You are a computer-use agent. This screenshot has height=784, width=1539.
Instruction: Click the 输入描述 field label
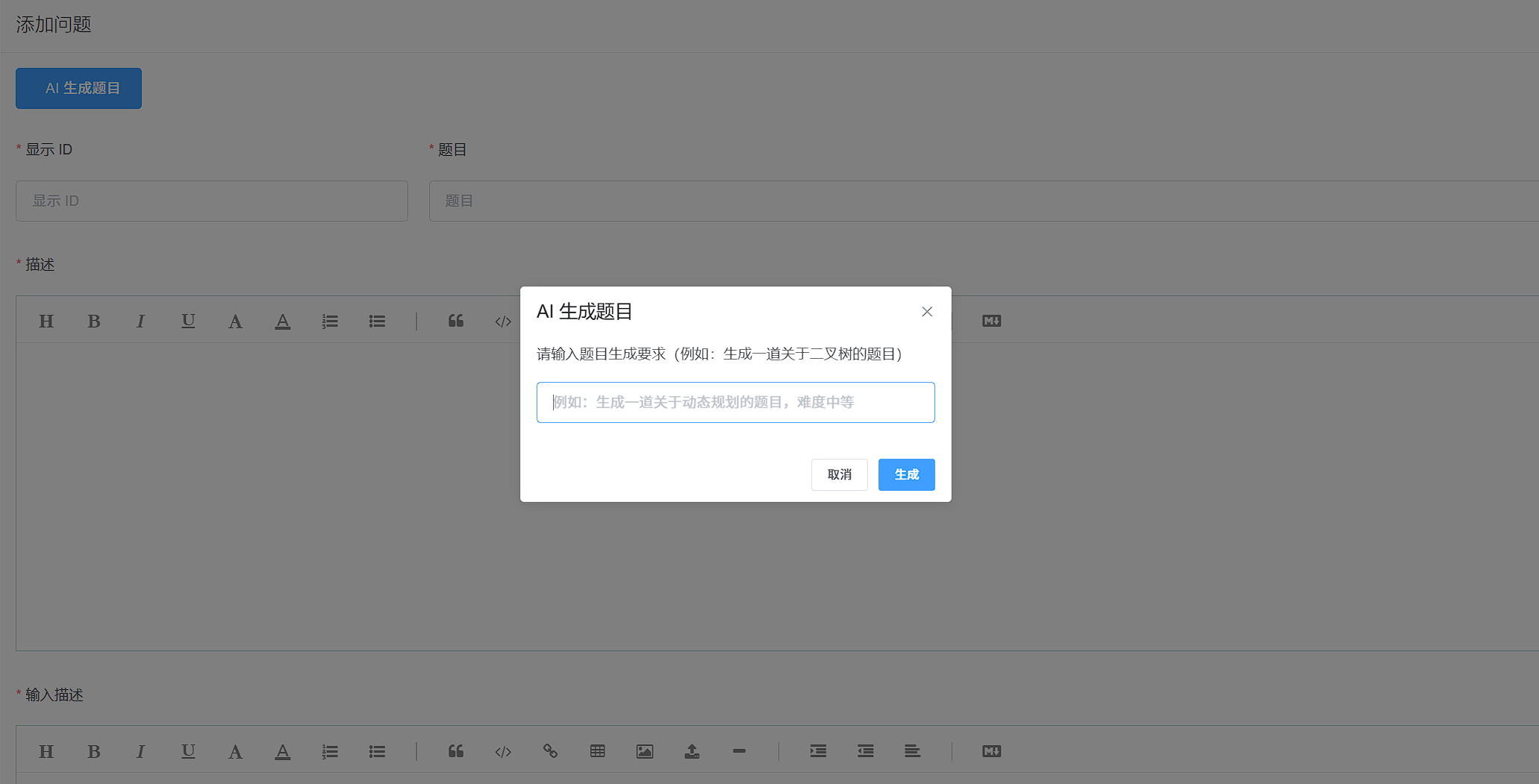click(x=54, y=695)
